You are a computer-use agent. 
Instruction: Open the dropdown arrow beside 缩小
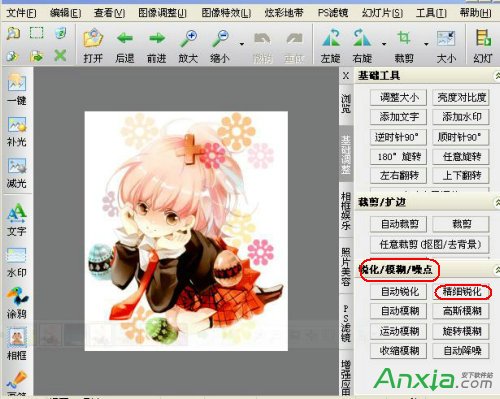click(x=242, y=44)
